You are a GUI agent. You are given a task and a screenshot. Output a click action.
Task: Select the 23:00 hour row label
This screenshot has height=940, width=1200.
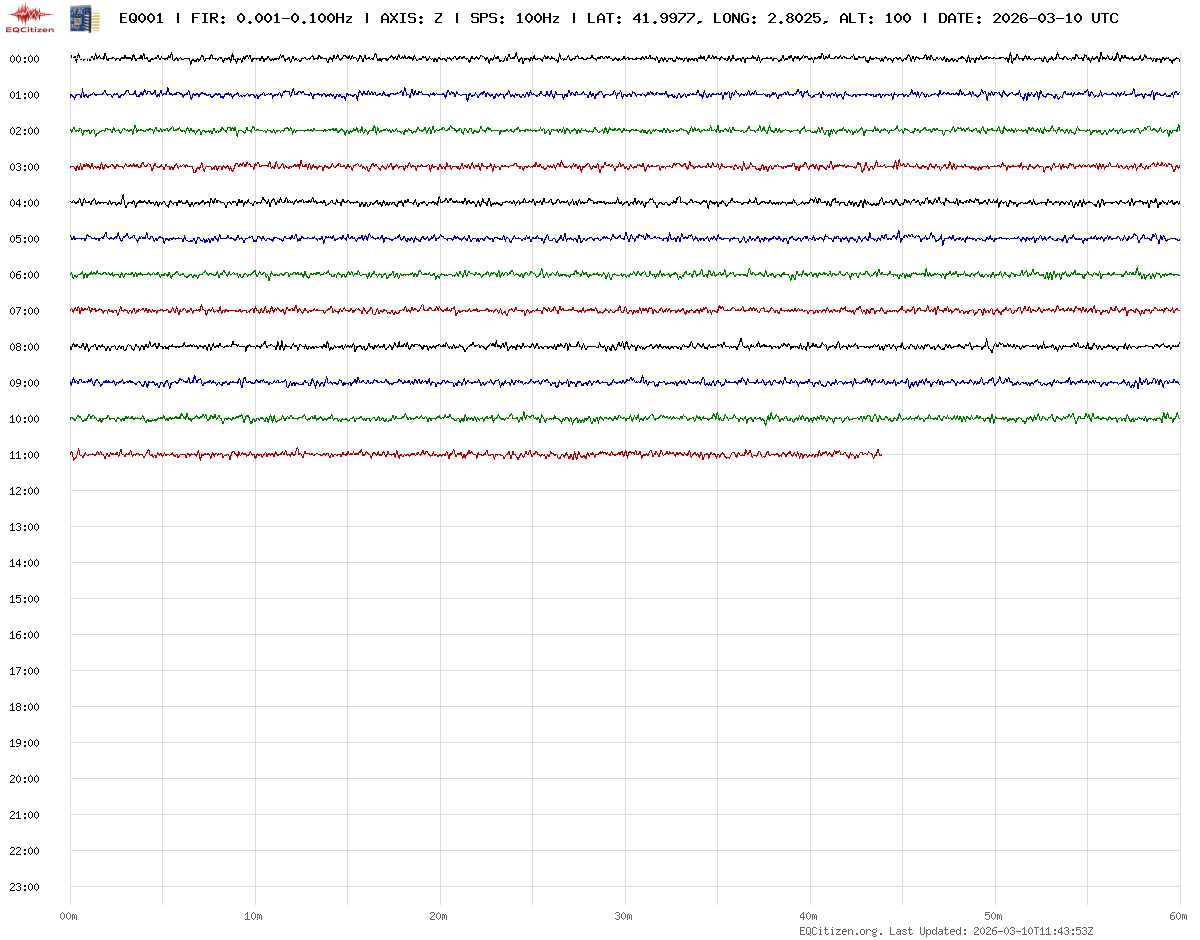24,887
